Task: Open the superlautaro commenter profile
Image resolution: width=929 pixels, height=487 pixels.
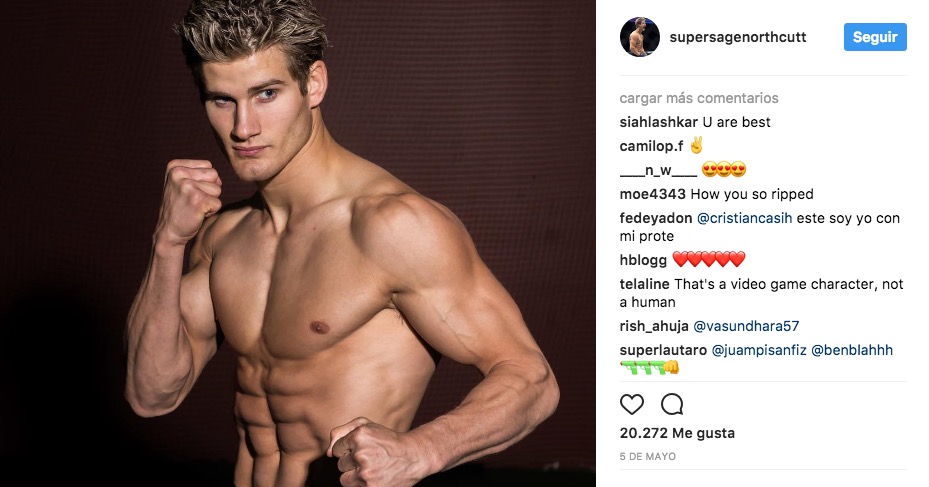Action: 663,350
